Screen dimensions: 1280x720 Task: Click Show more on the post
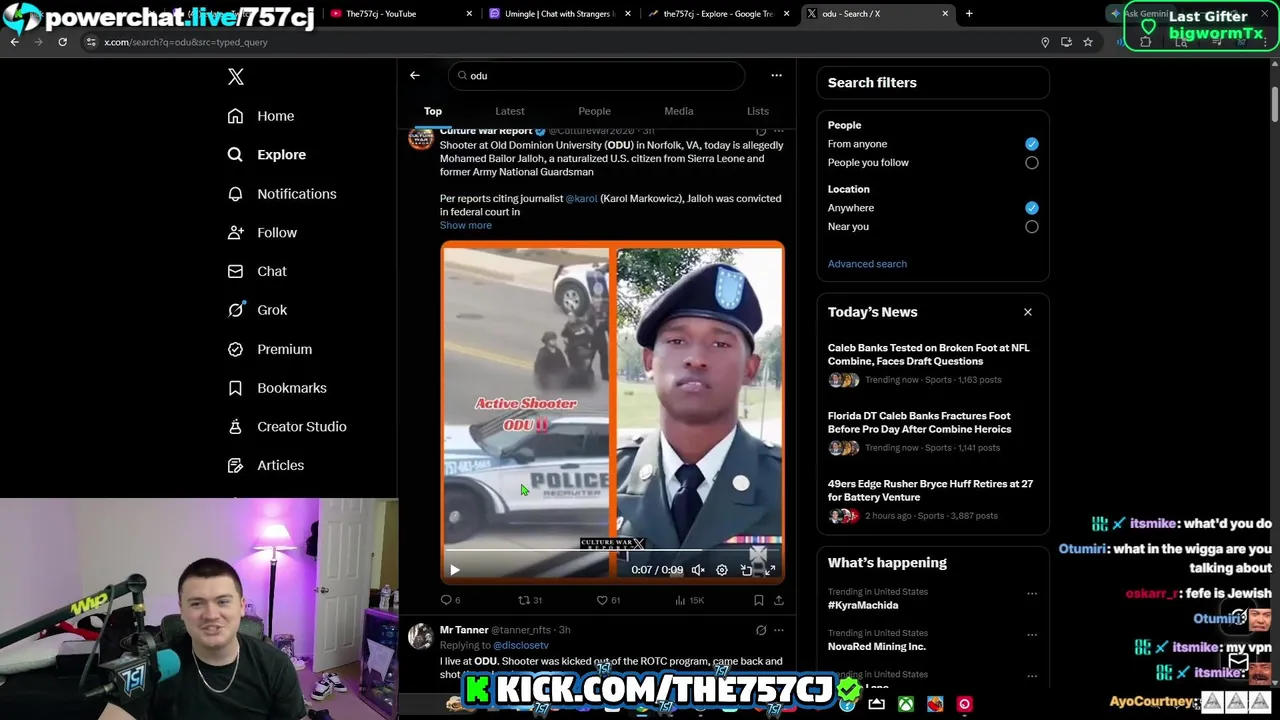466,225
